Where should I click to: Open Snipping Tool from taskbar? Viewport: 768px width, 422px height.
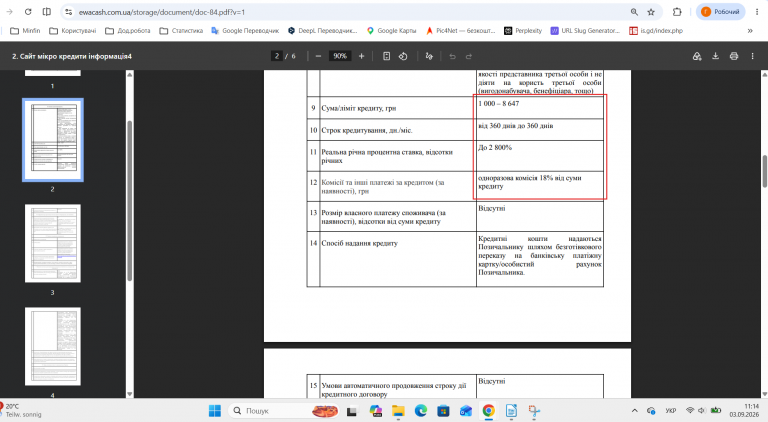tap(534, 411)
